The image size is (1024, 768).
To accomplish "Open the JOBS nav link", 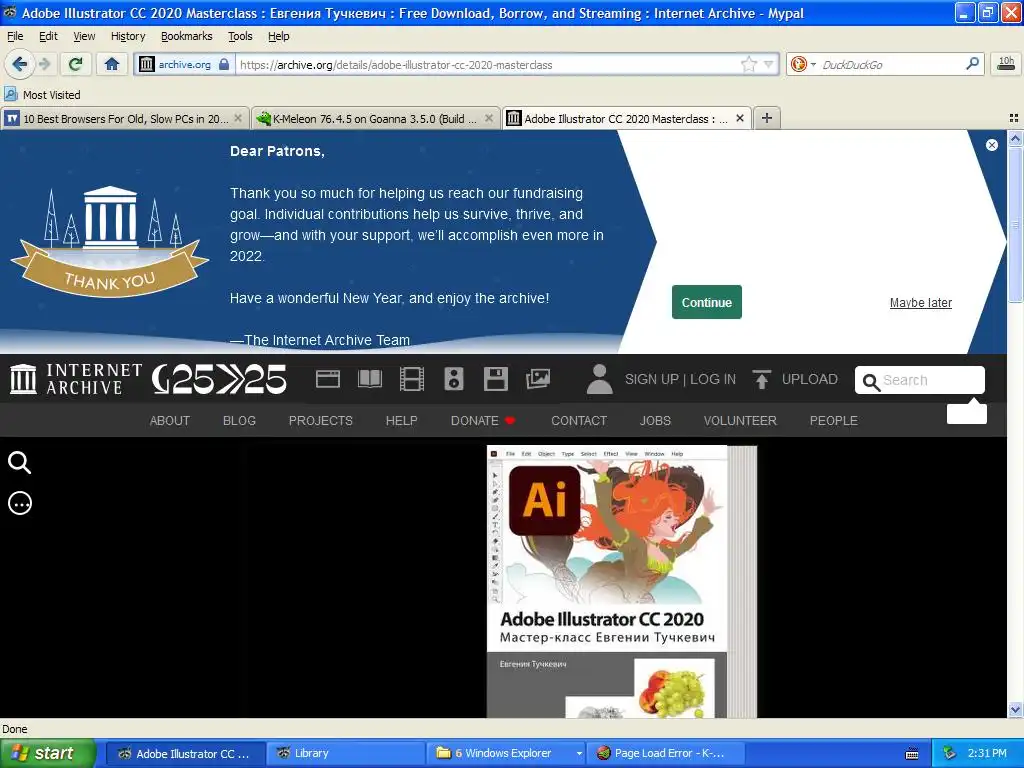I will click(655, 421).
